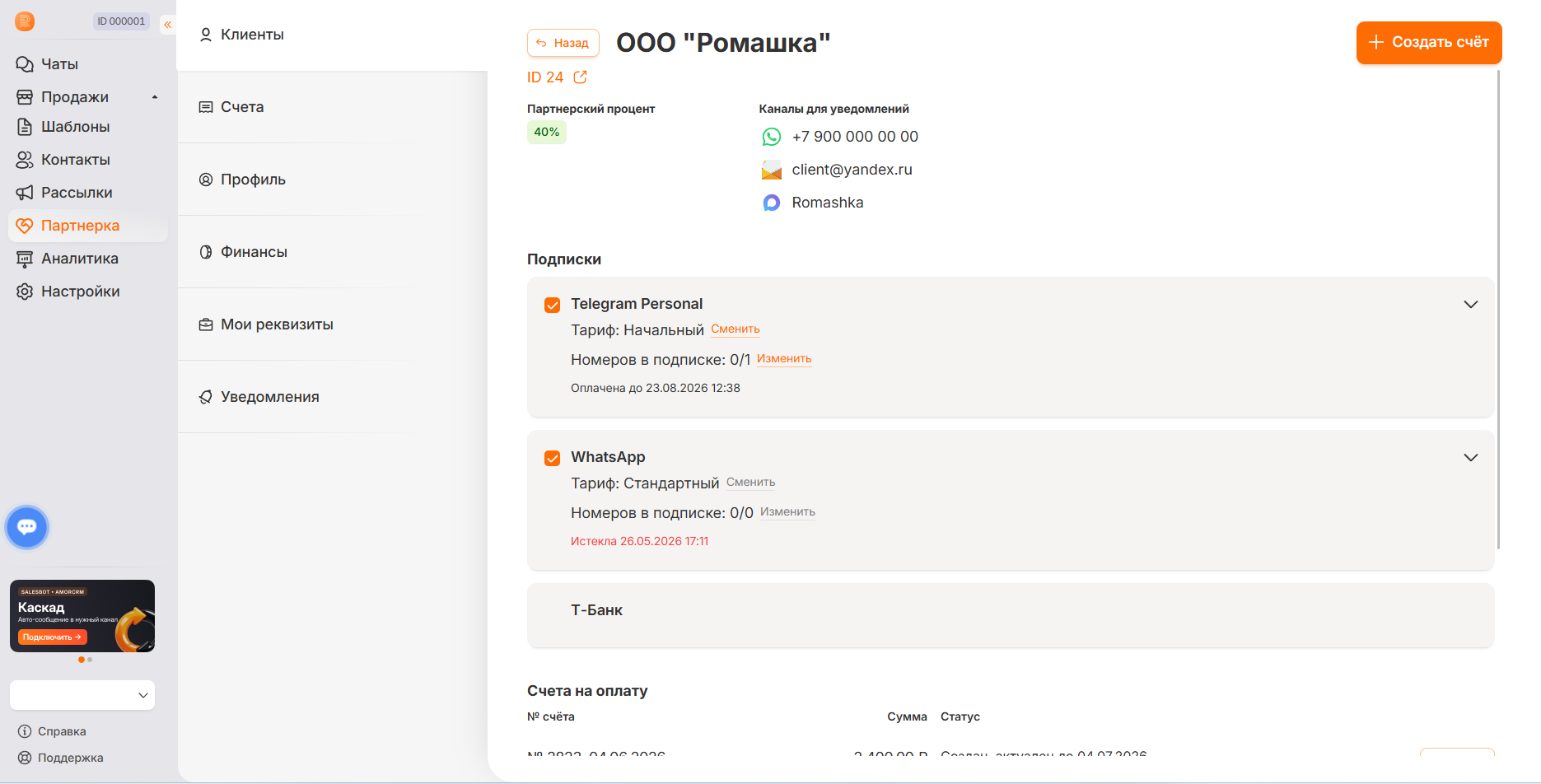
Task: Switch to second banner slide dot
Action: coord(90,660)
